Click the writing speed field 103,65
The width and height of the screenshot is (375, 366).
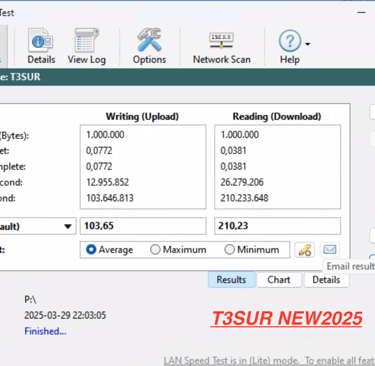[143, 226]
